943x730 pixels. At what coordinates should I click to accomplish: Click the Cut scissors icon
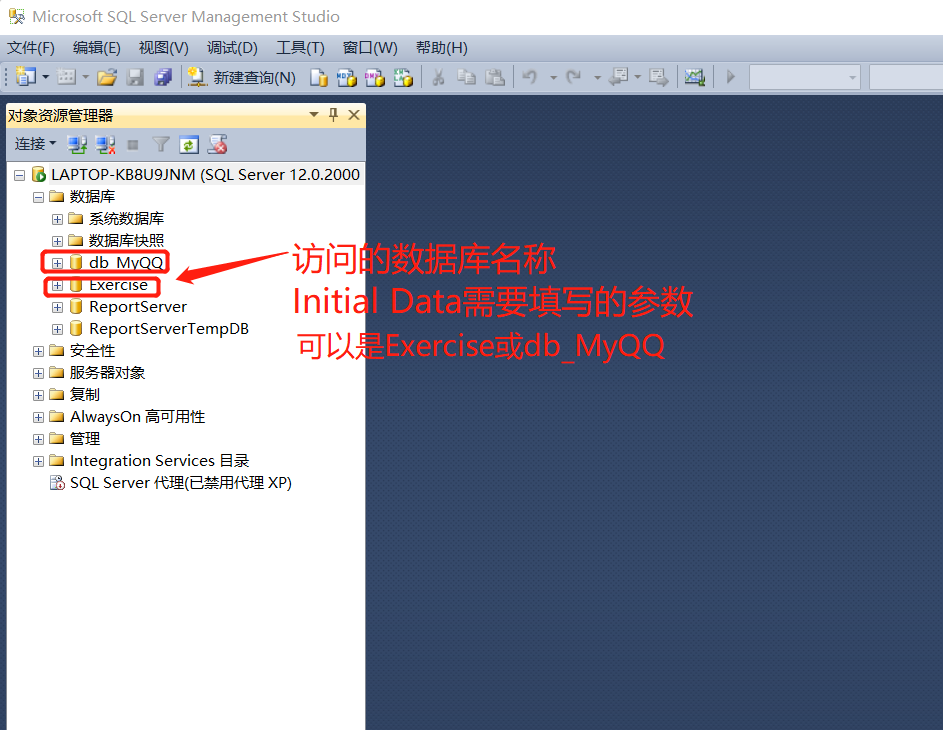(x=438, y=77)
